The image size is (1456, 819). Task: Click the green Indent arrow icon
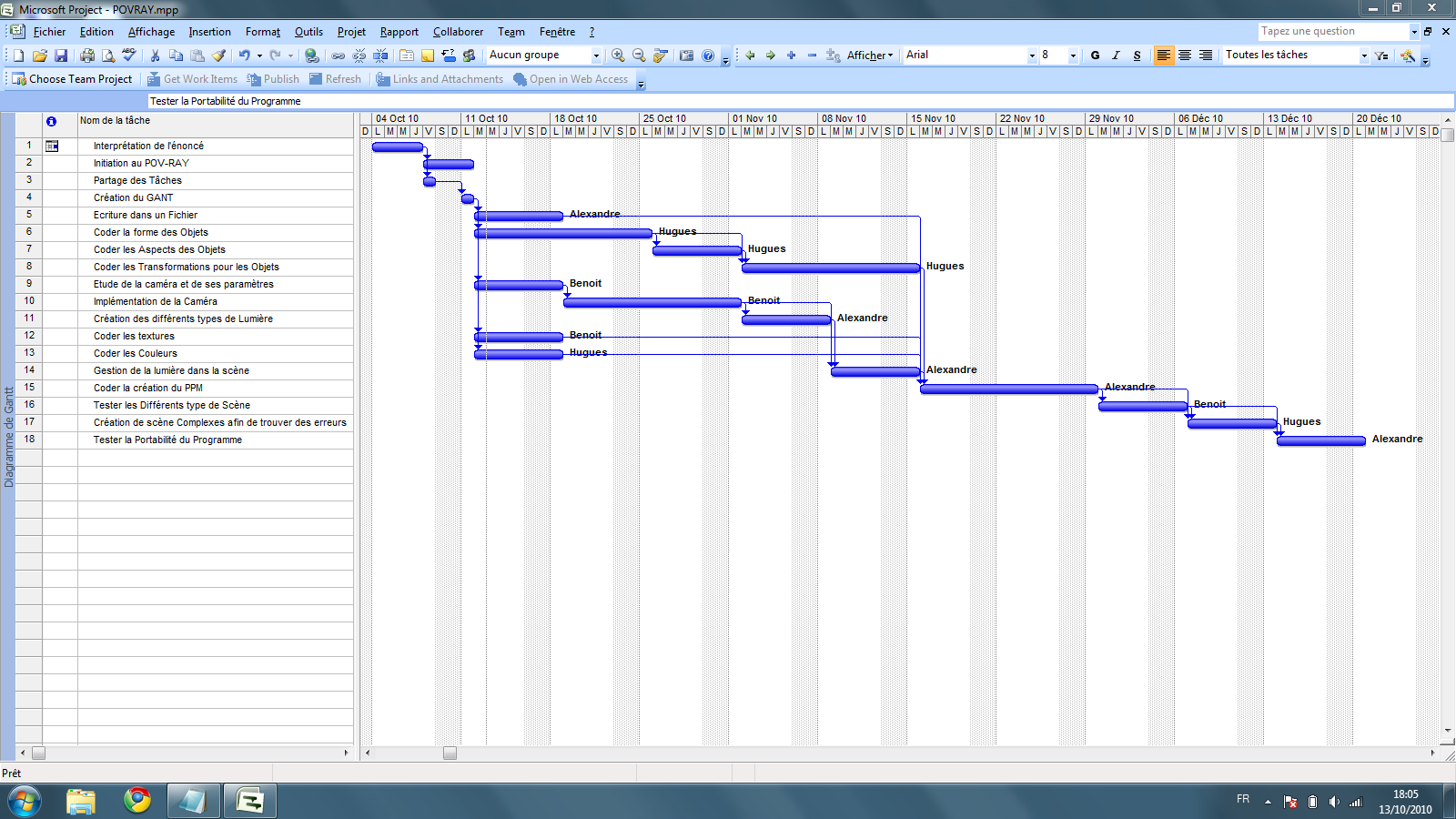click(770, 56)
